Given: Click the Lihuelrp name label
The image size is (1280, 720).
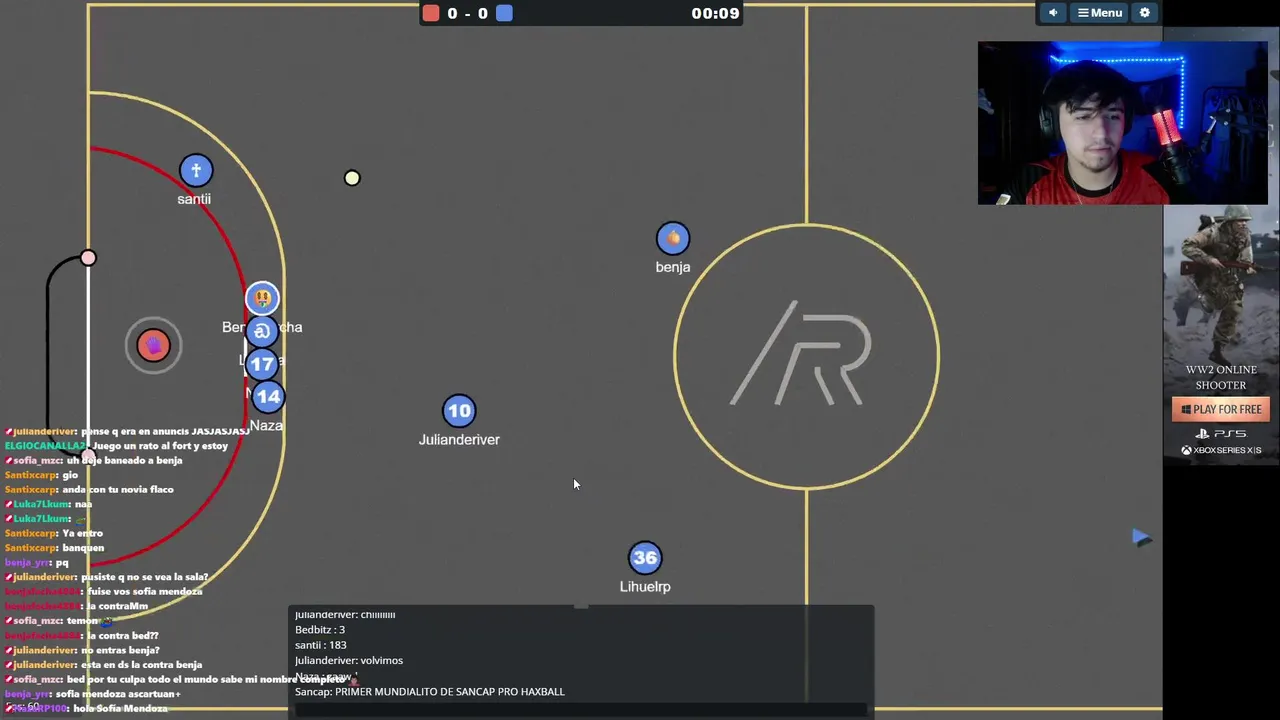Looking at the screenshot, I should (645, 586).
